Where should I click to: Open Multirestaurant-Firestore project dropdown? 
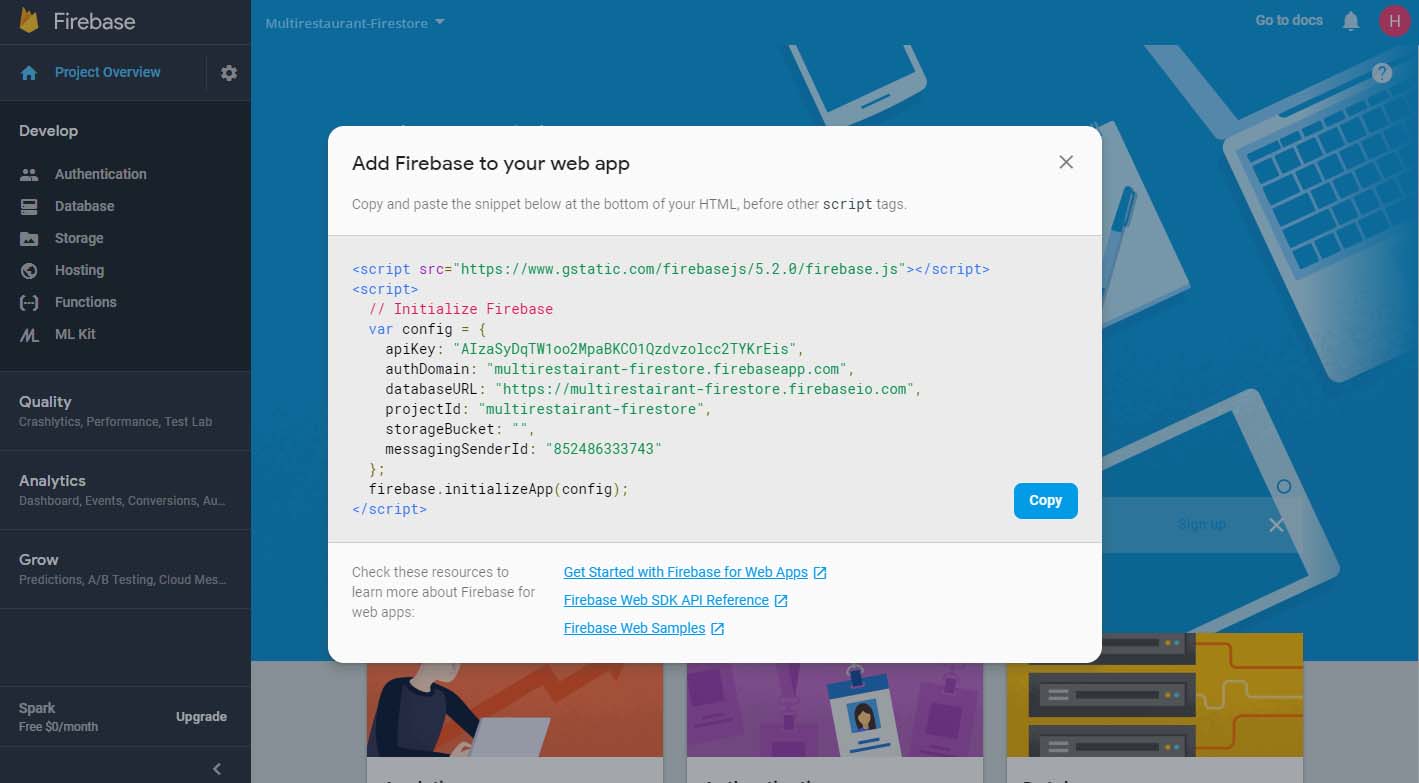355,22
